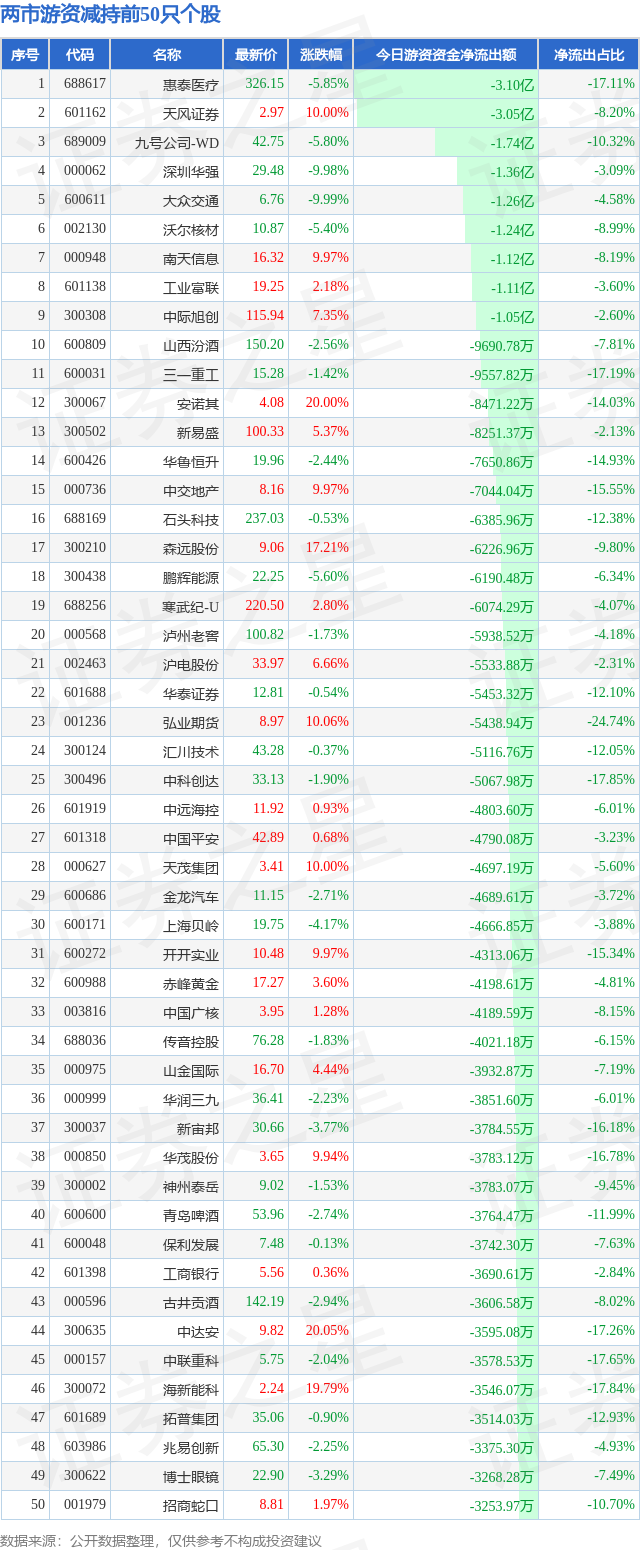The width and height of the screenshot is (640, 1550).
Task: Click price 142.19 for 古井贡酒
Action: click(x=265, y=1302)
